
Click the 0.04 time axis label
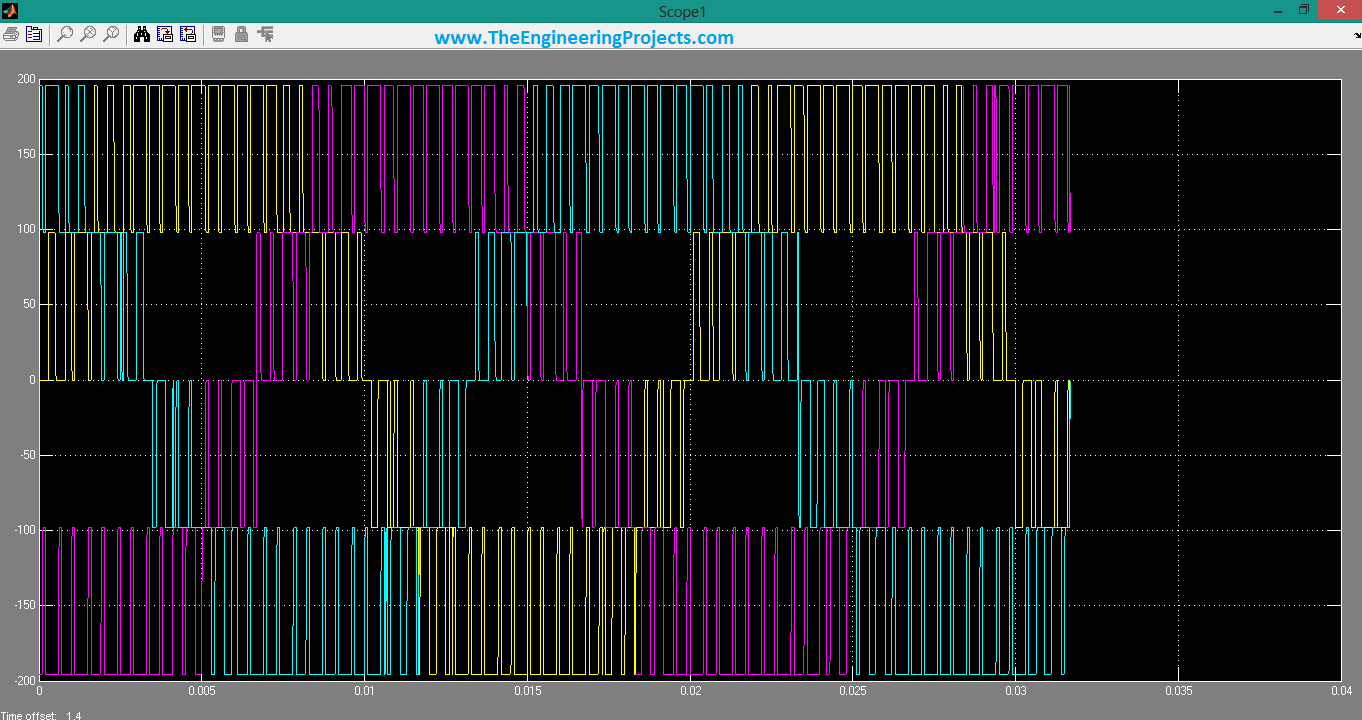tap(1340, 691)
